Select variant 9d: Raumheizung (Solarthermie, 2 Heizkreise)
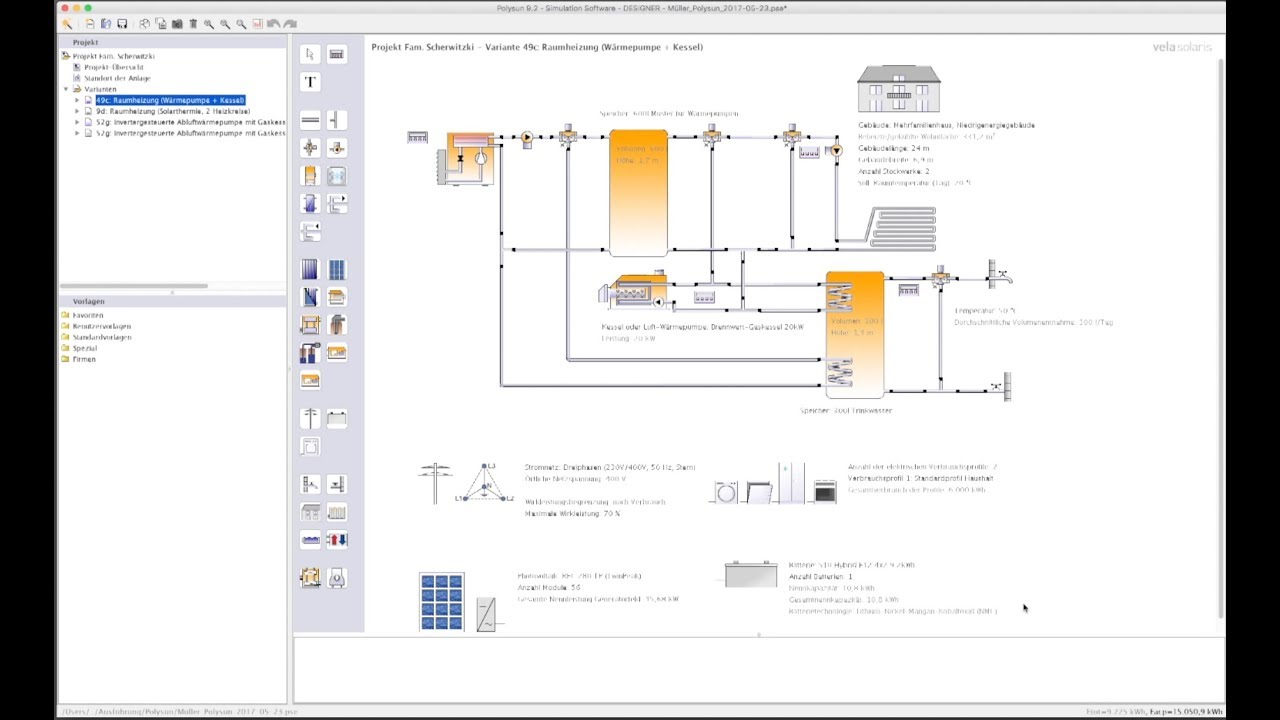Viewport: 1280px width, 720px height. click(172, 111)
